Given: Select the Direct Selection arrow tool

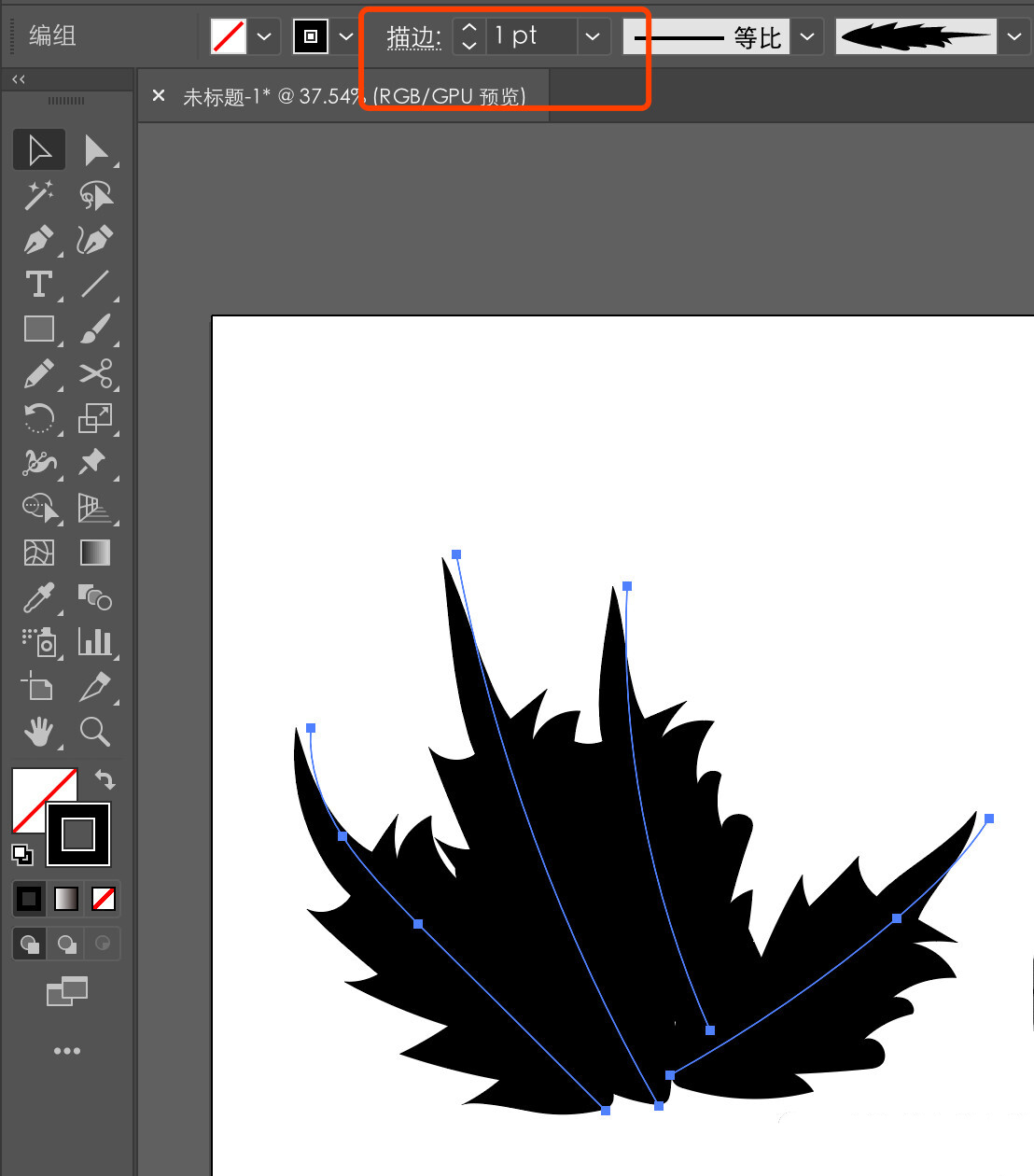Looking at the screenshot, I should 95,150.
